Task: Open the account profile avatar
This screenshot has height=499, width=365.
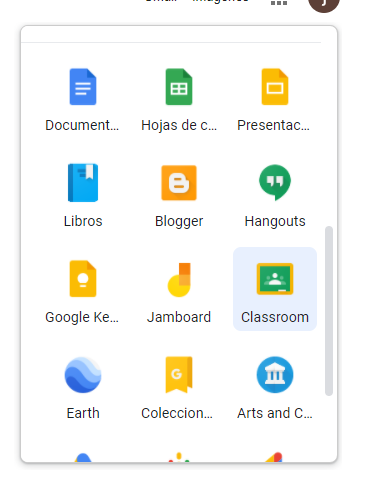Action: (x=324, y=5)
